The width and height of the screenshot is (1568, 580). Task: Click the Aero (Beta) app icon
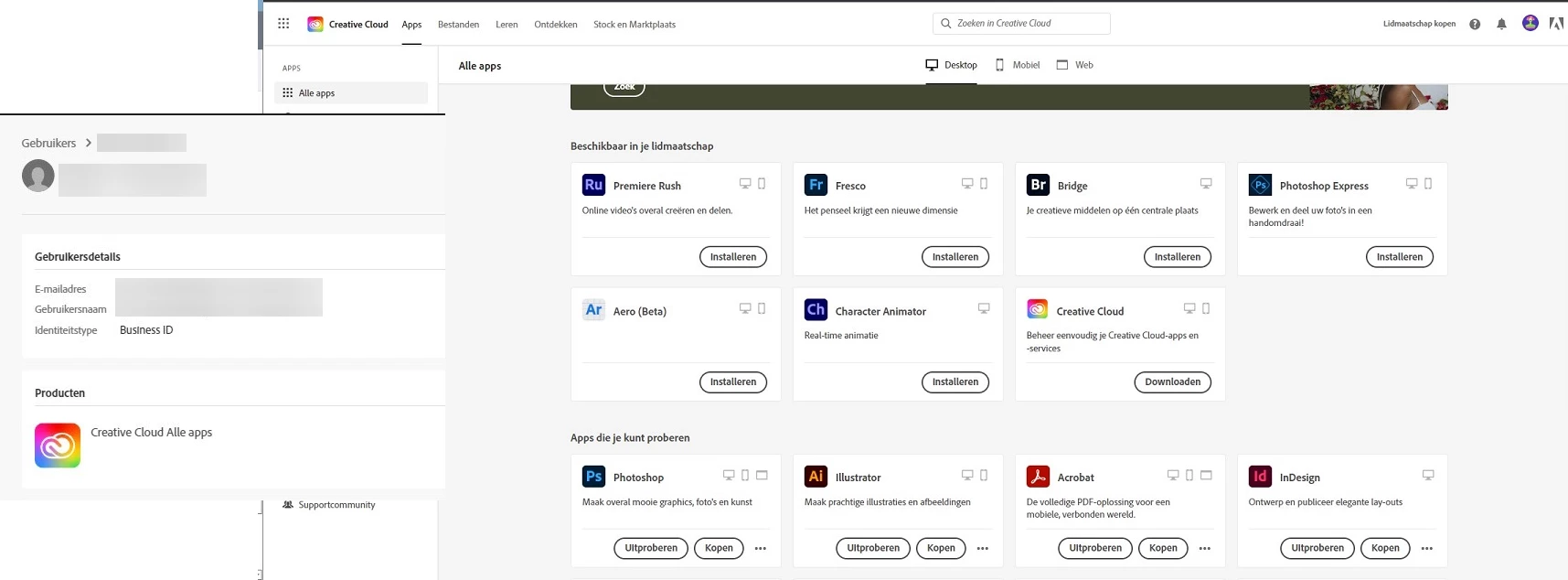tap(593, 310)
